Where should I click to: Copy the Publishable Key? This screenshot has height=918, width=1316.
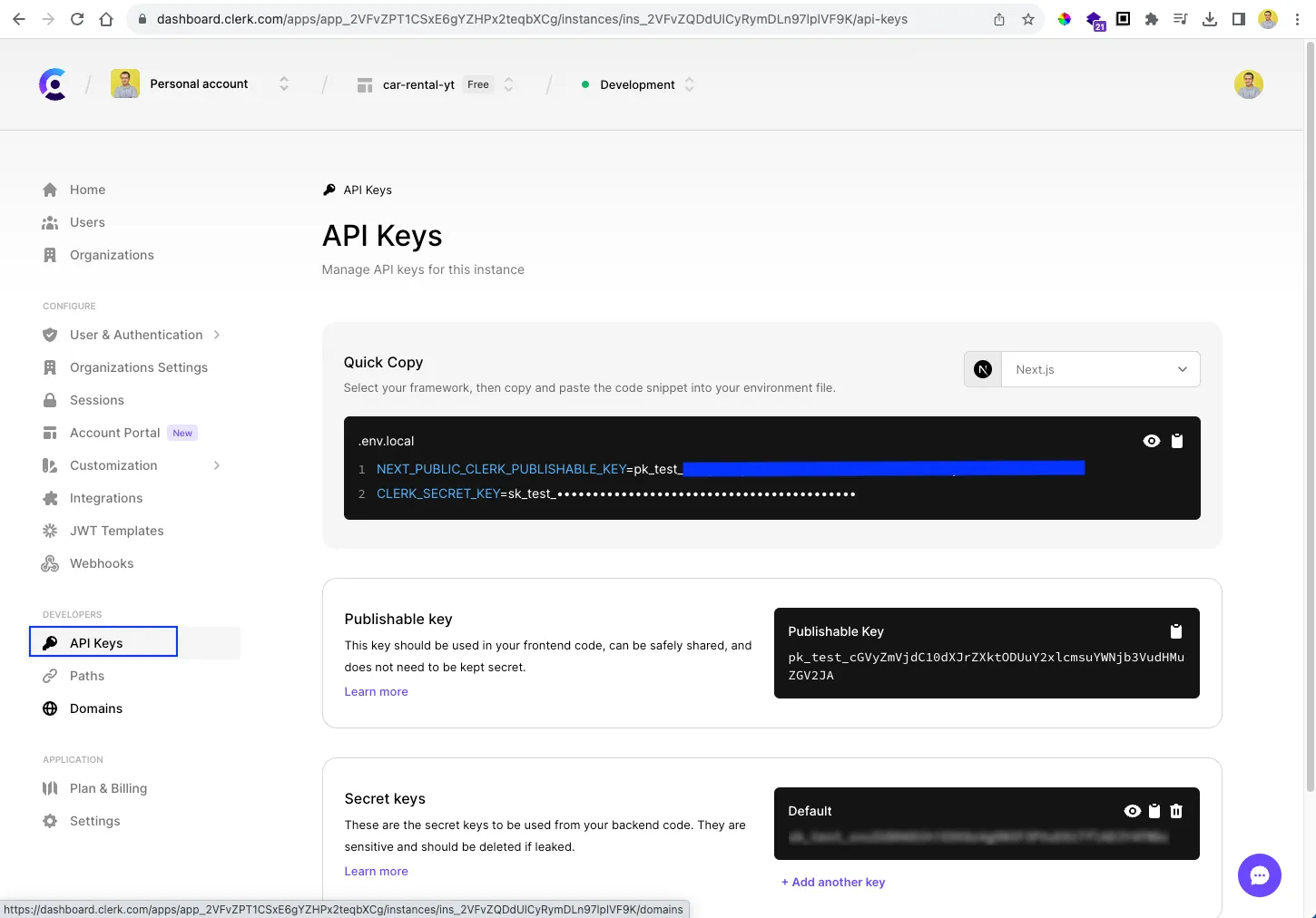(x=1176, y=631)
